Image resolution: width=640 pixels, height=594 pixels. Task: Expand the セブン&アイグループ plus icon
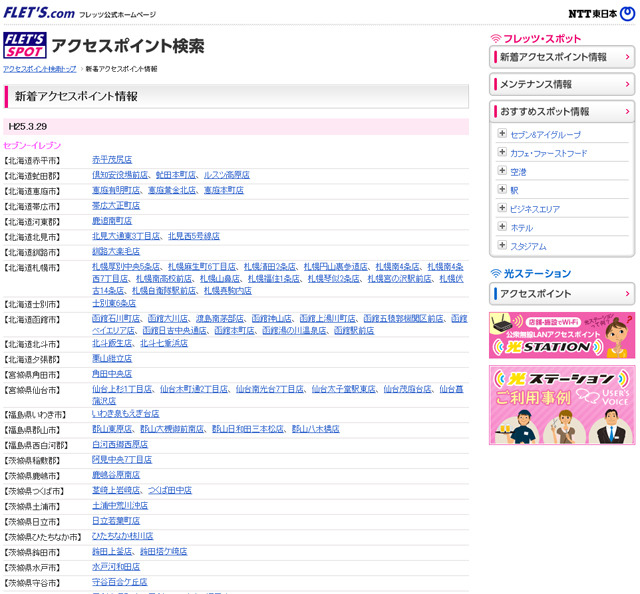(502, 133)
